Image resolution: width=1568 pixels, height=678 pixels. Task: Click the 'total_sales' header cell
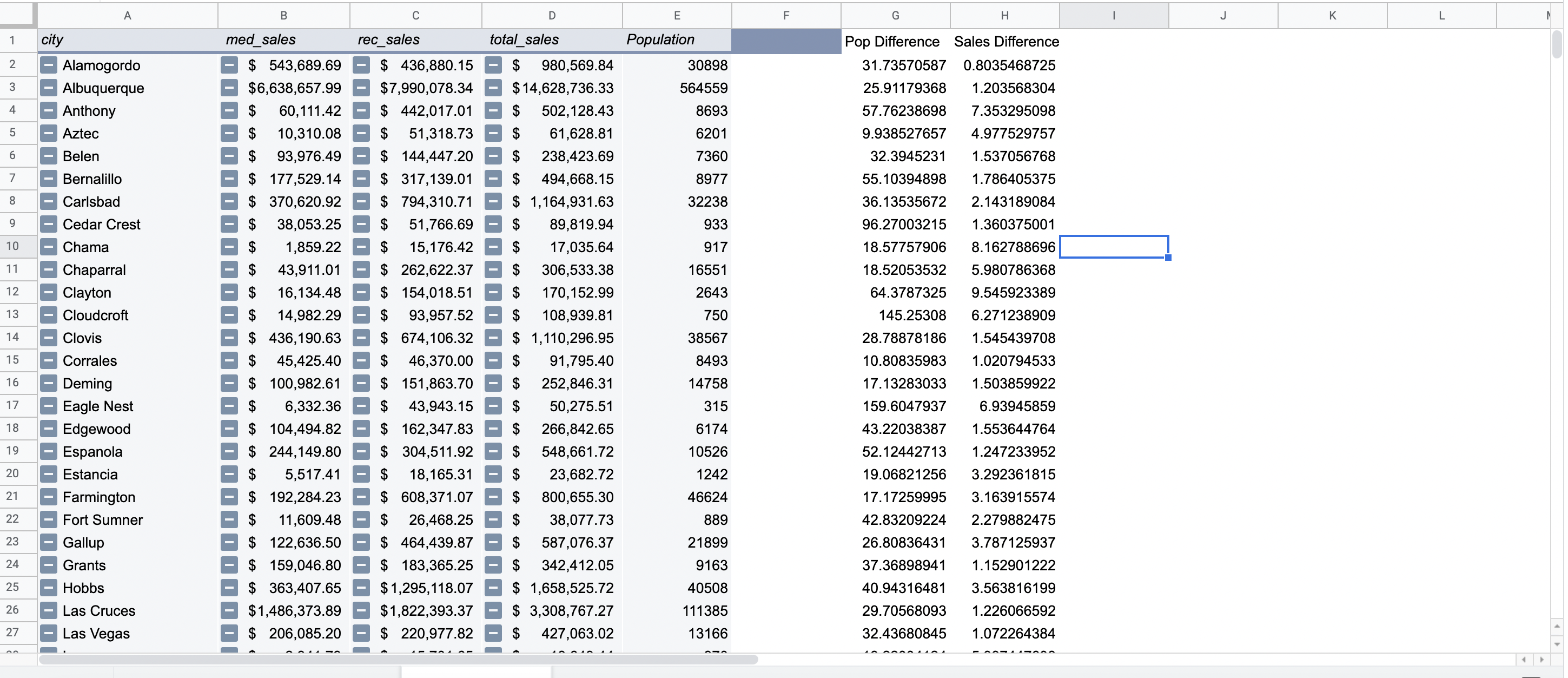[552, 40]
